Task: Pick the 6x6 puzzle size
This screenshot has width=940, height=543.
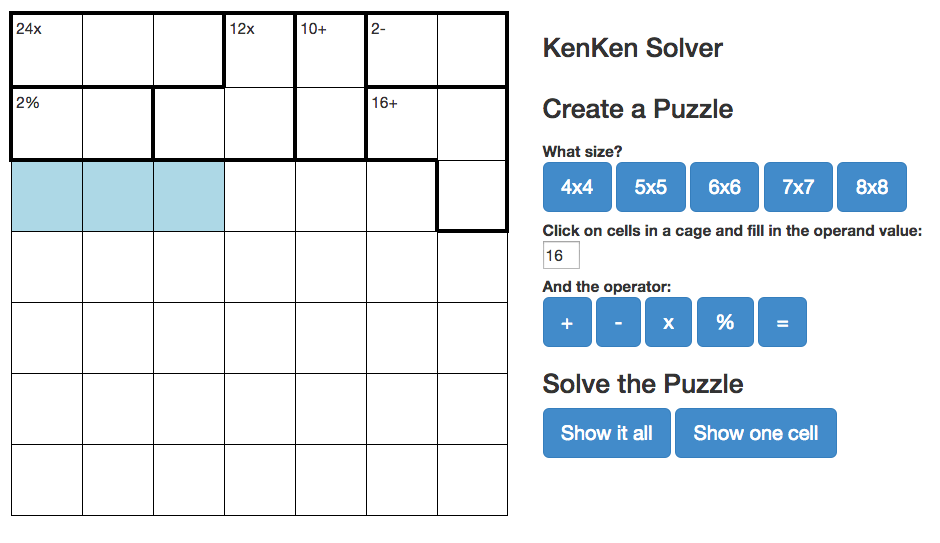Action: (724, 187)
